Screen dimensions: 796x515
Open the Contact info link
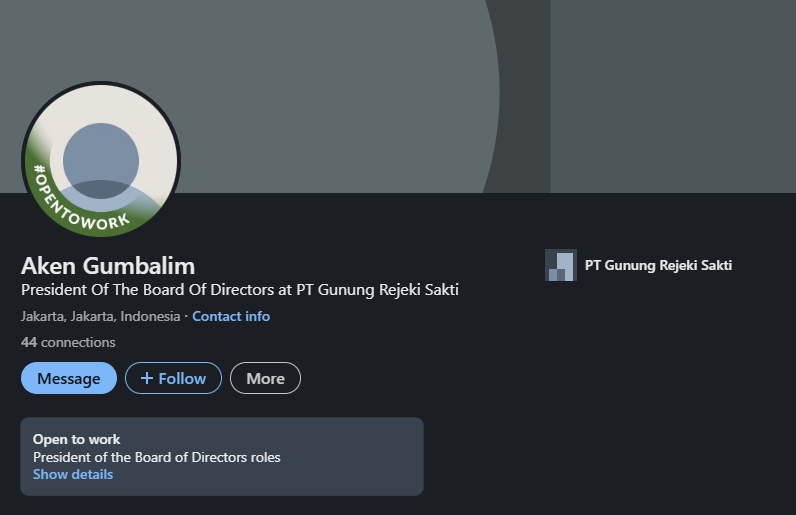click(231, 316)
